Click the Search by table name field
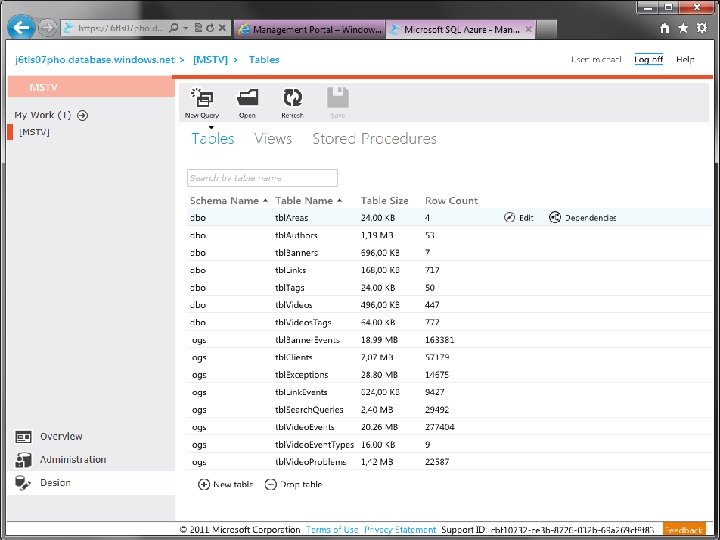This screenshot has height=540, width=720. coord(262,178)
